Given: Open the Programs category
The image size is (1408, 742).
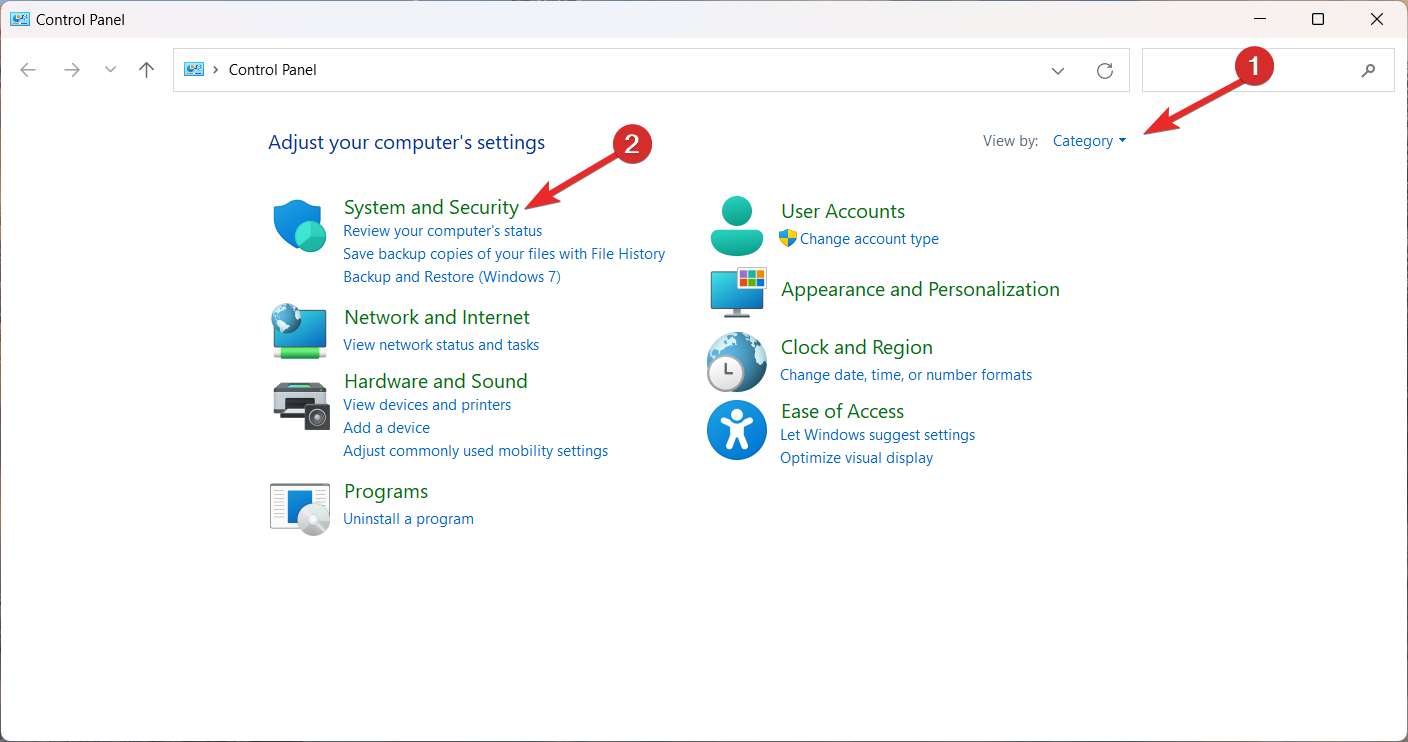Looking at the screenshot, I should [386, 491].
